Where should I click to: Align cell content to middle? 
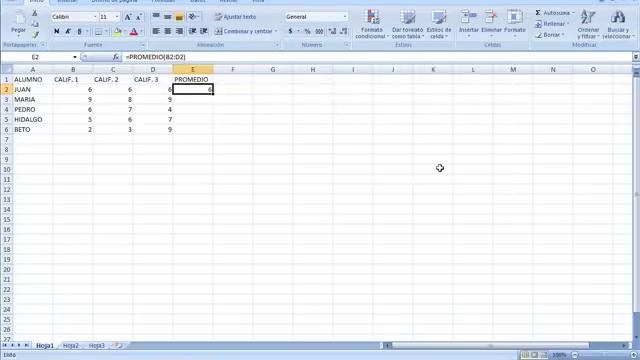[168, 16]
